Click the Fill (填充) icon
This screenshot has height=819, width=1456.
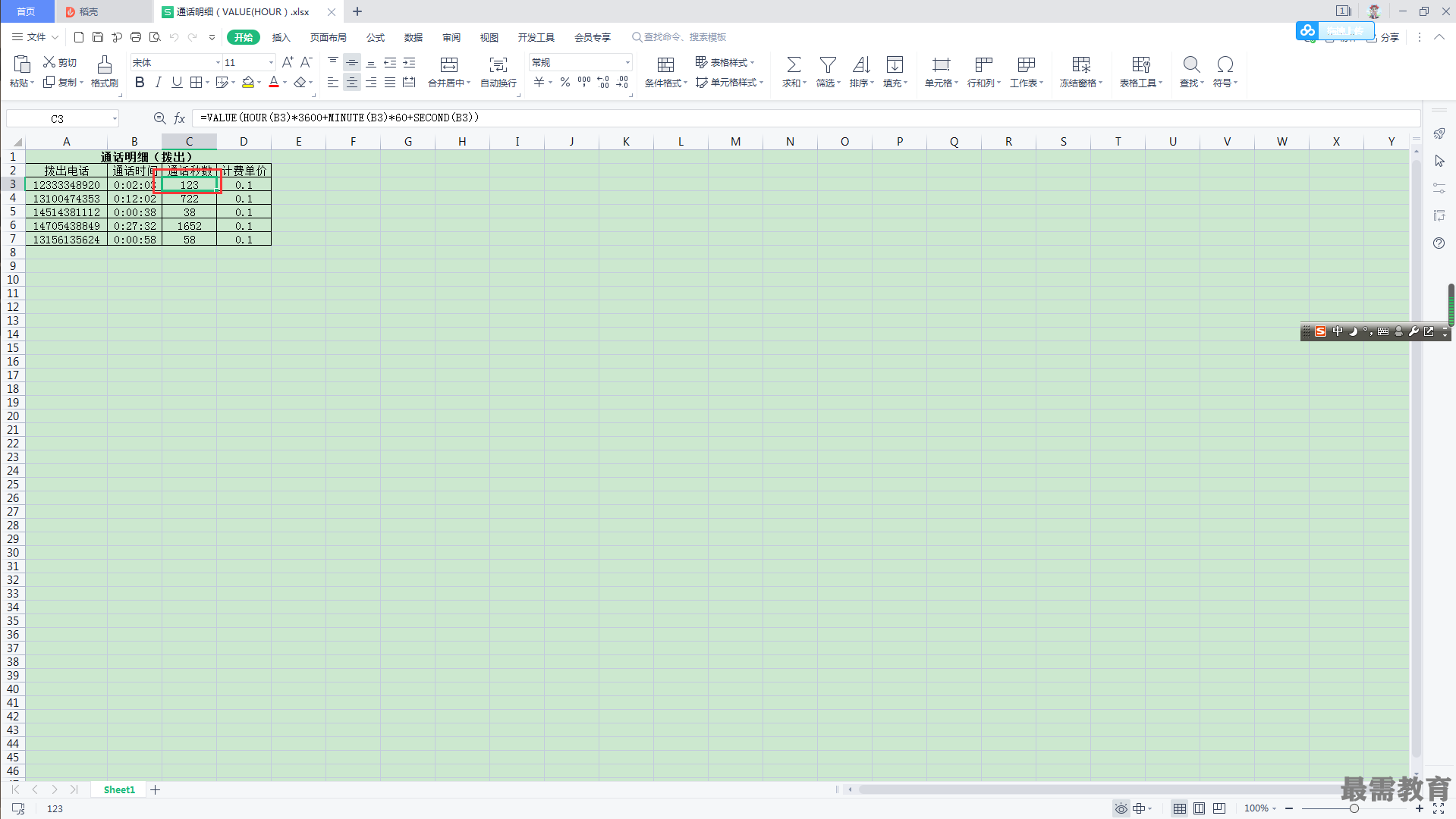point(895,64)
